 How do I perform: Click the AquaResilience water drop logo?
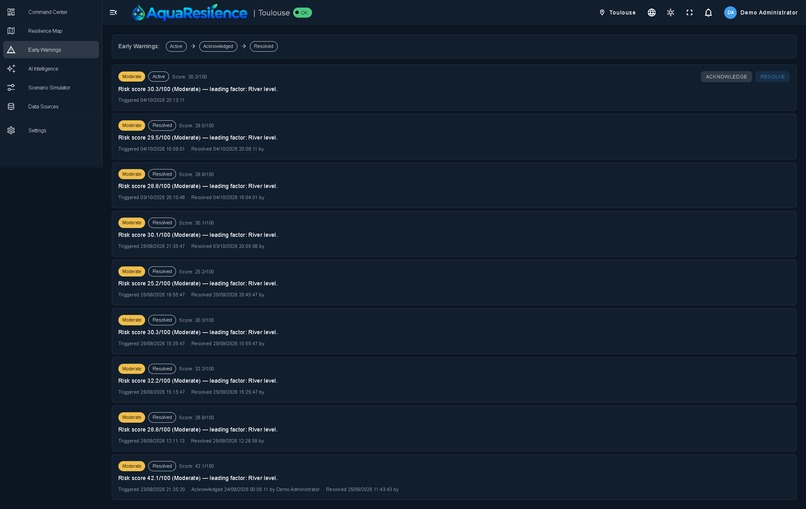coord(138,13)
